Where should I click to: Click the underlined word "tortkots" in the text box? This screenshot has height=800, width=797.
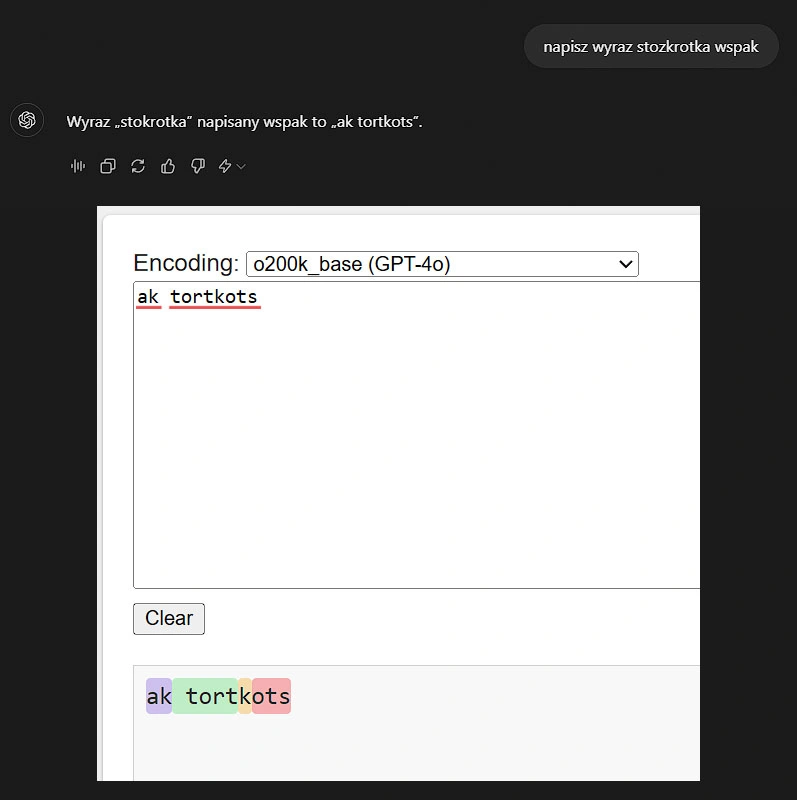click(x=214, y=297)
